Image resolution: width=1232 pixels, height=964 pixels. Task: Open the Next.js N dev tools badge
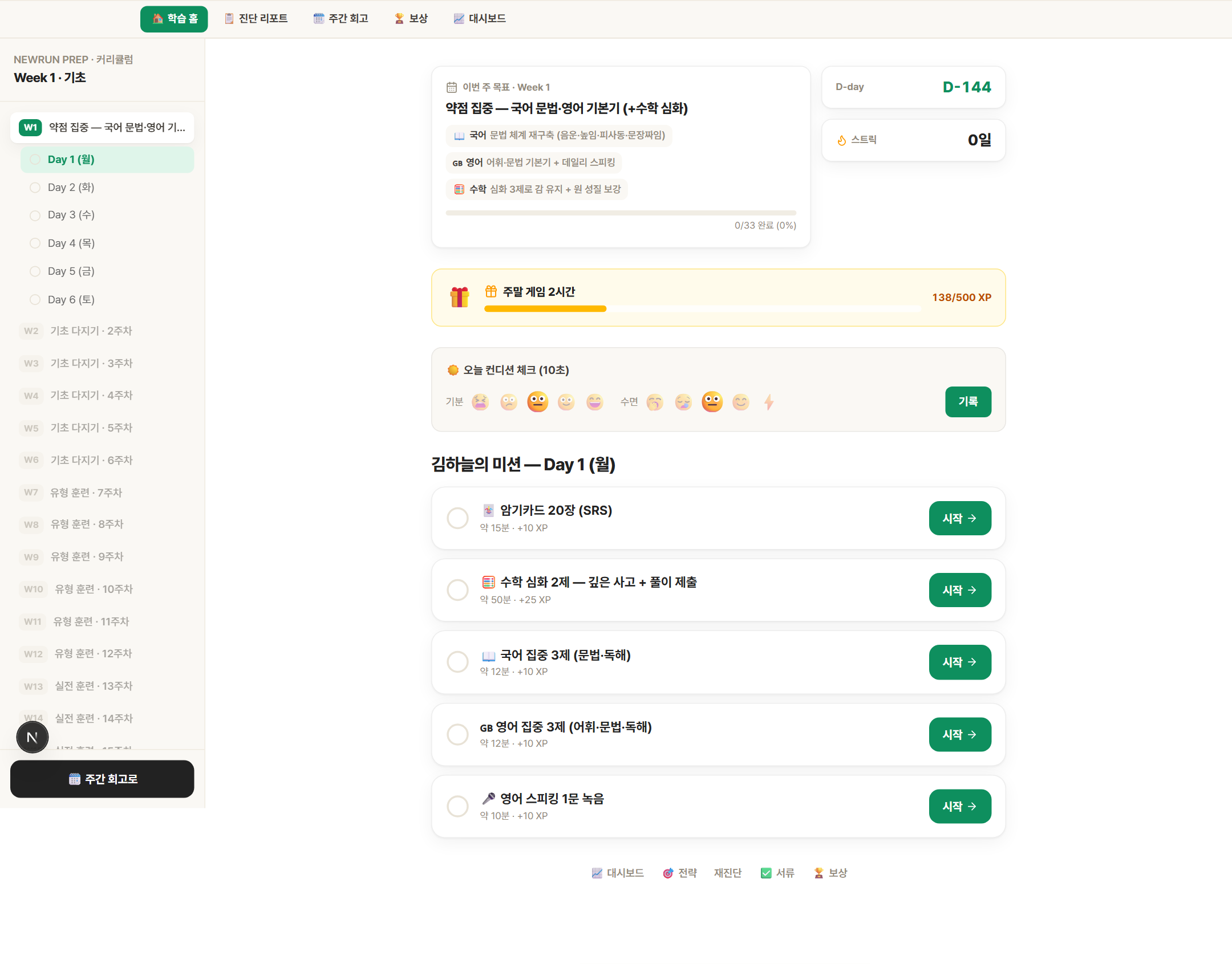(x=33, y=737)
